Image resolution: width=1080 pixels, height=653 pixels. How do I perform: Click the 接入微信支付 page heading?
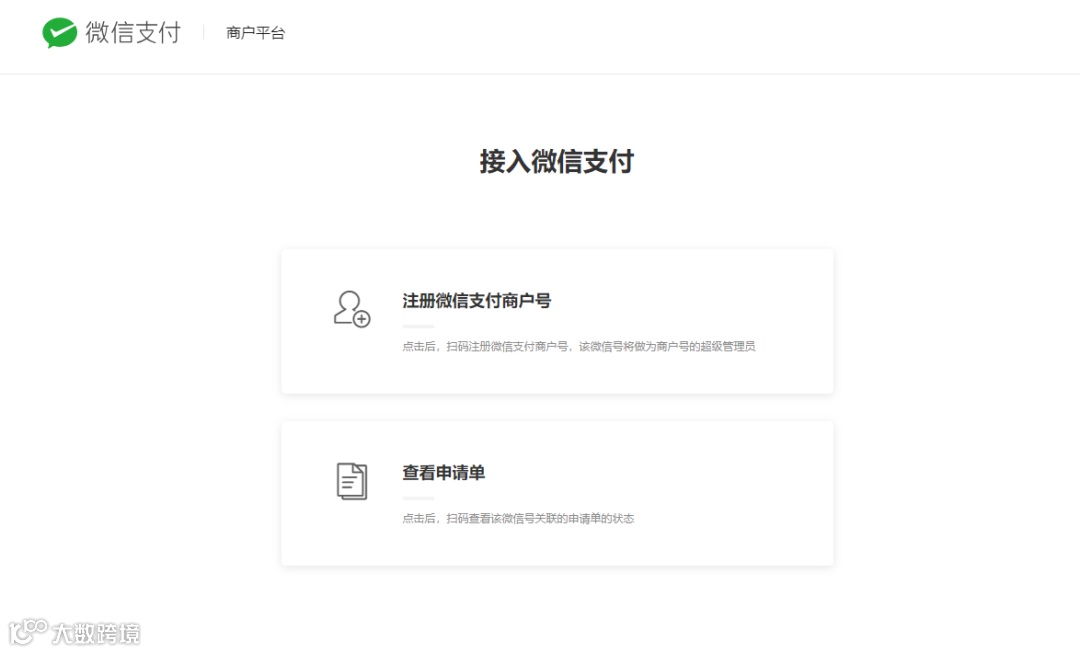[x=557, y=162]
